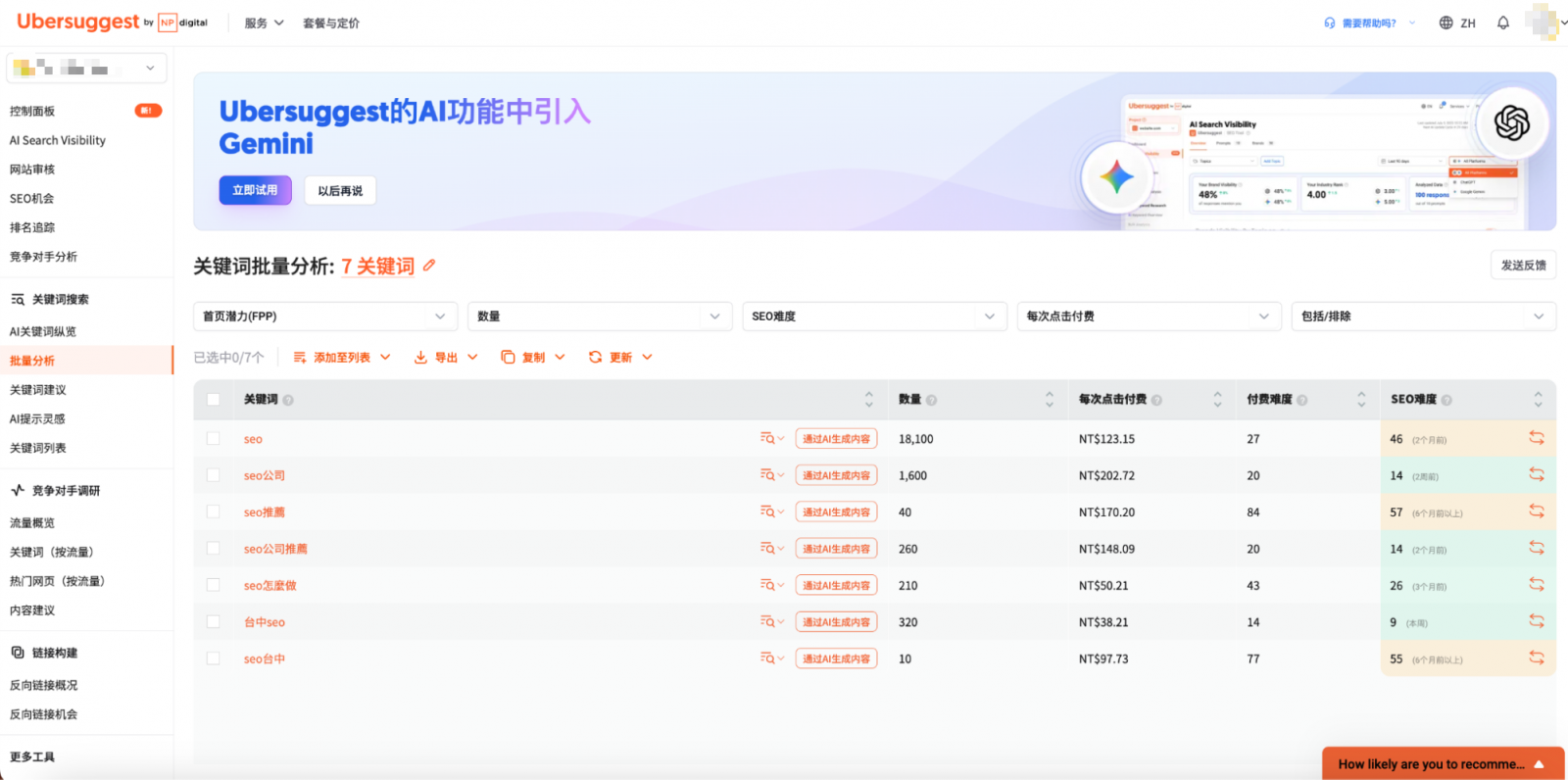Expand the How likely are you to recommend survey
The image size is (1568, 780).
pyautogui.click(x=1443, y=764)
